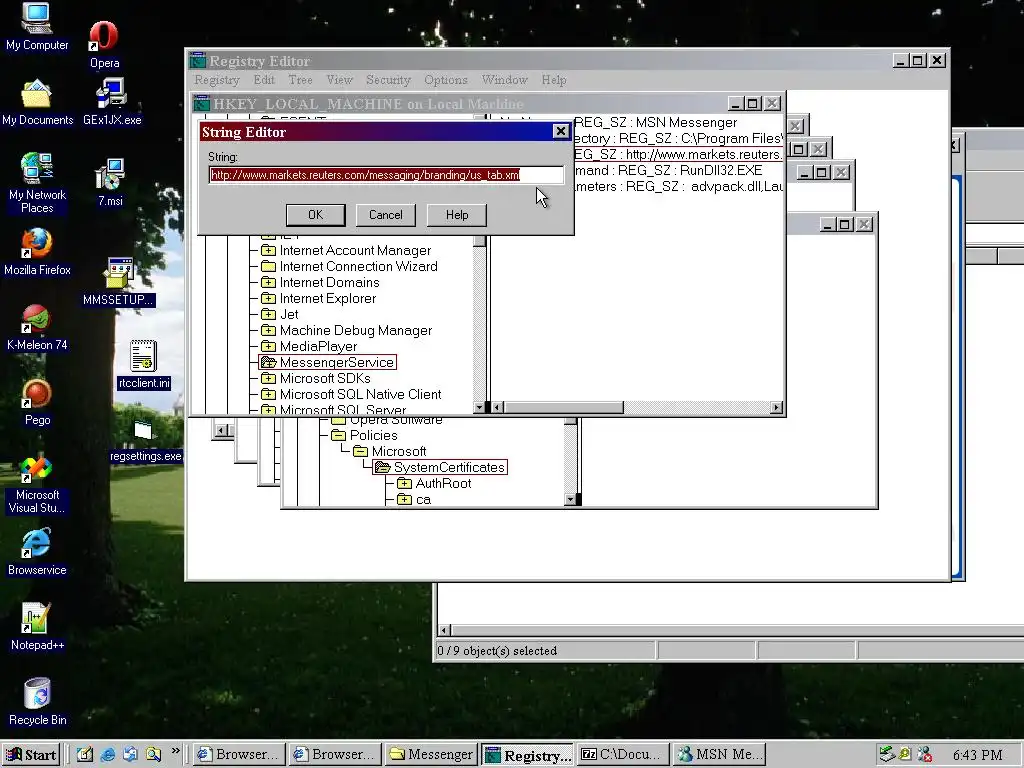Open the Window menu
This screenshot has height=768, width=1024.
[505, 80]
